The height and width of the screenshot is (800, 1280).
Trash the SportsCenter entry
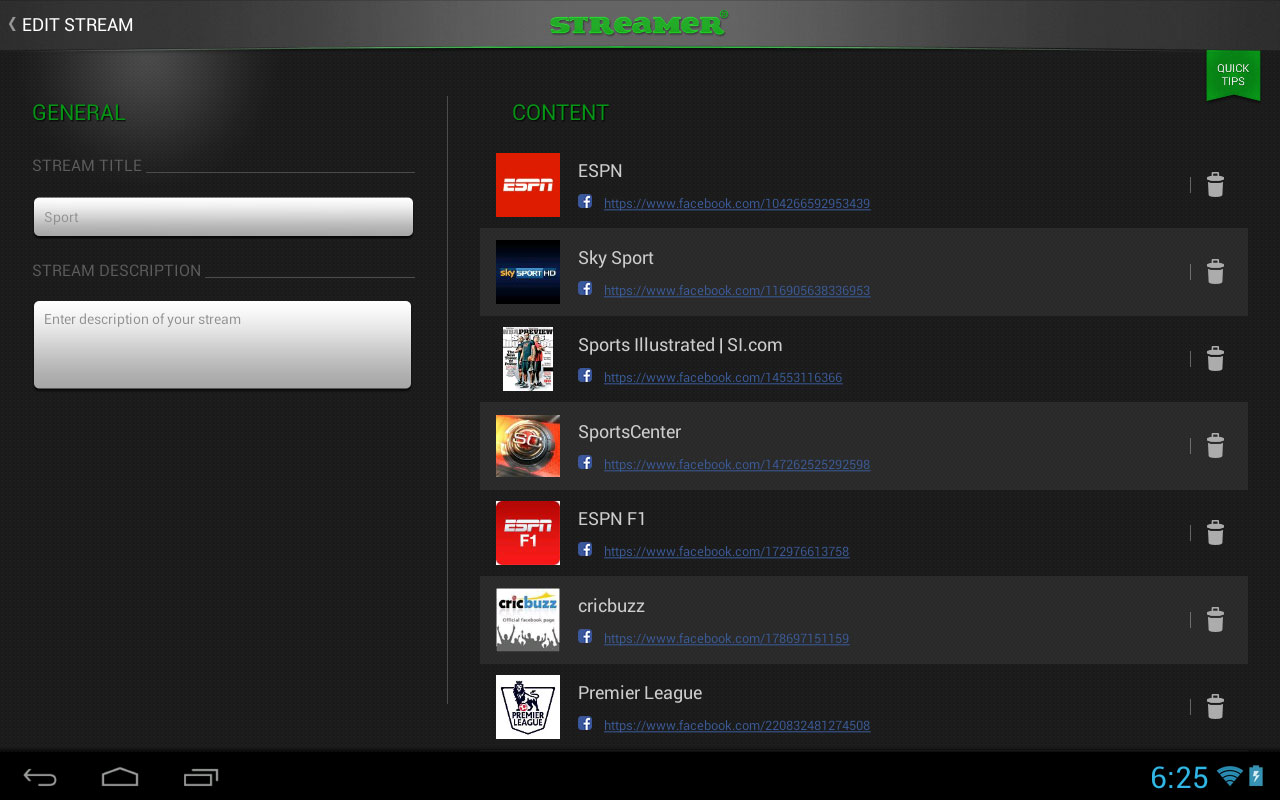pyautogui.click(x=1215, y=446)
